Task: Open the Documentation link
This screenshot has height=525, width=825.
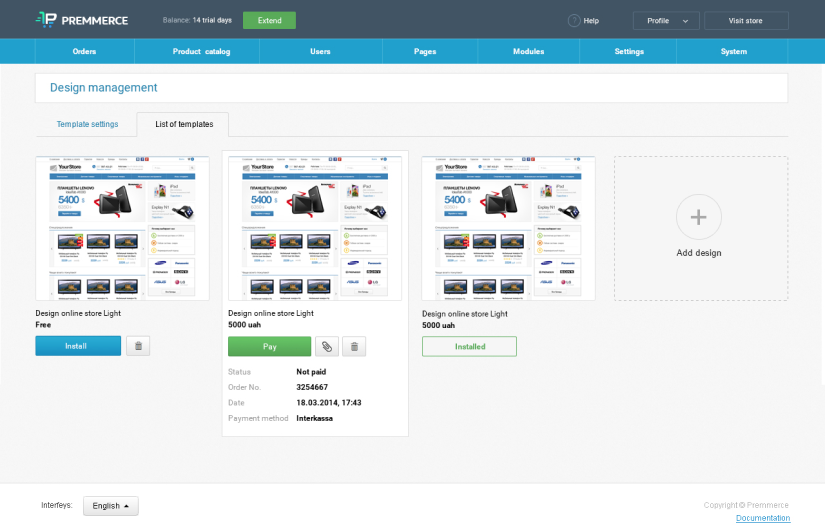Action: tap(763, 518)
